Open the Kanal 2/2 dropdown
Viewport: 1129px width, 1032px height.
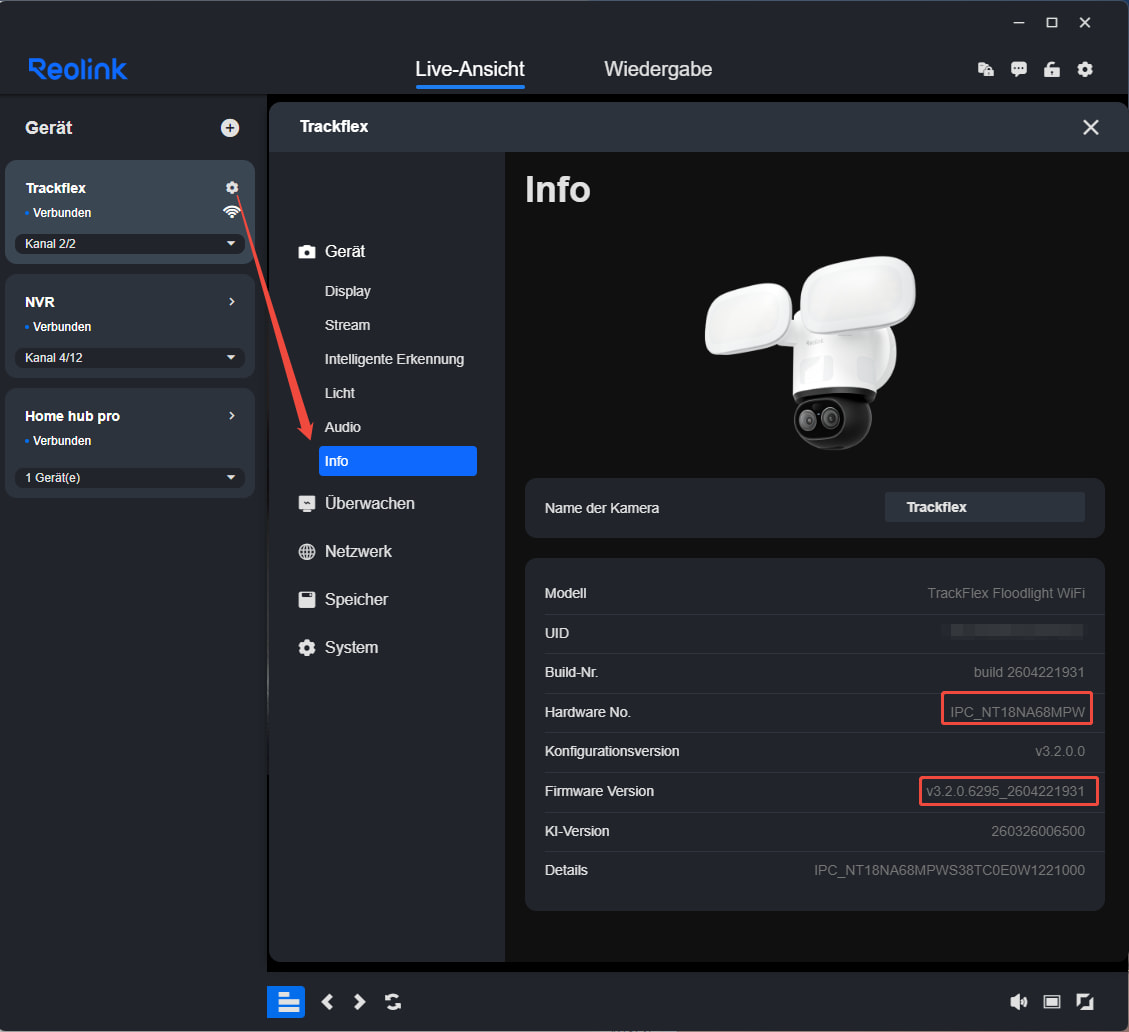130,243
